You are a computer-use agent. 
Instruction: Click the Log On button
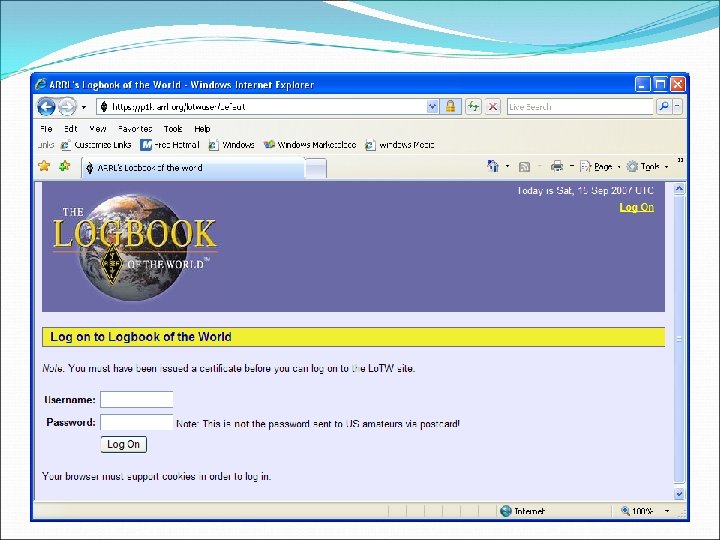(x=124, y=444)
